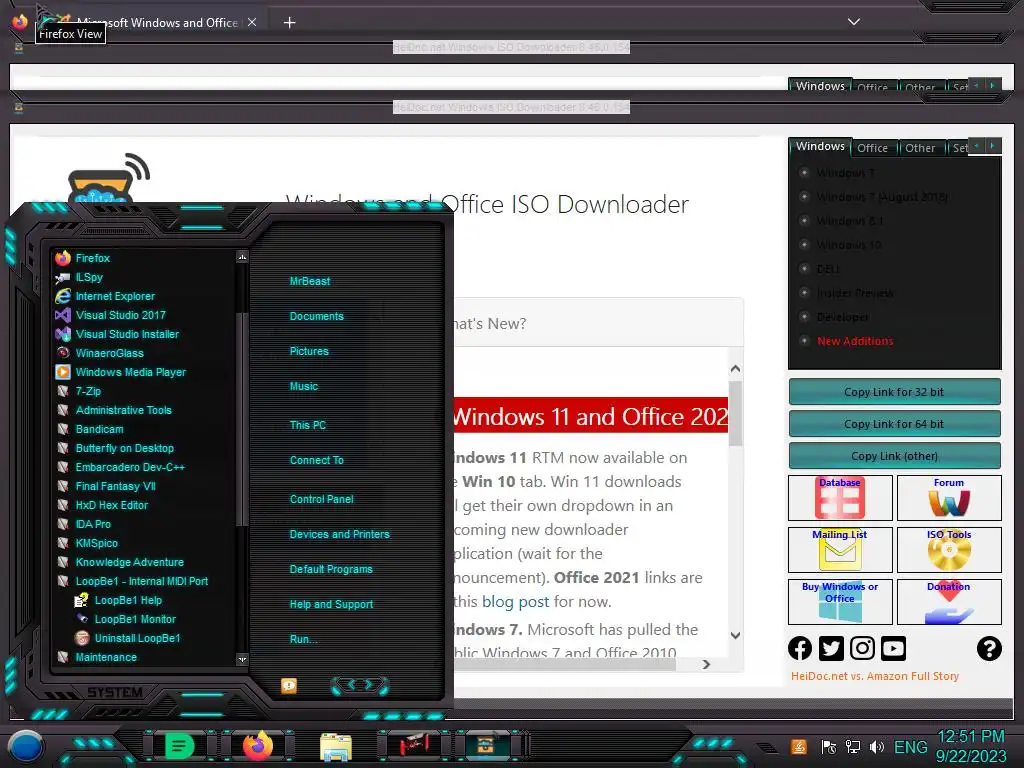The height and width of the screenshot is (768, 1024).
Task: Select the Windows 8.1 radio button
Action: click(805, 221)
